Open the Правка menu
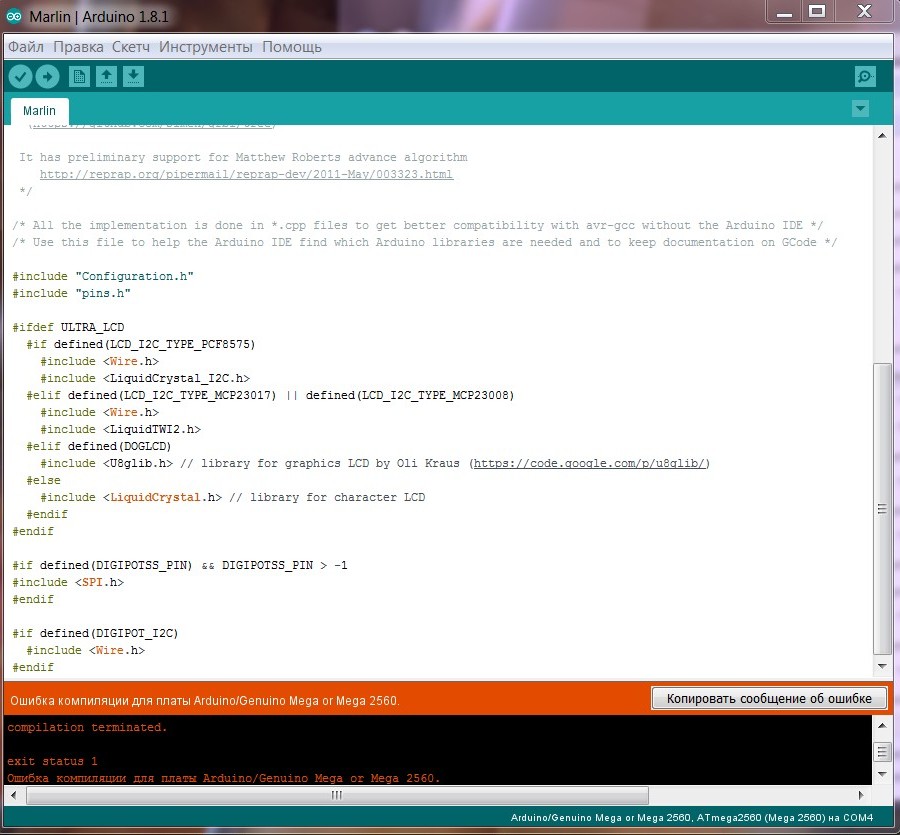The image size is (900, 835). 78,47
